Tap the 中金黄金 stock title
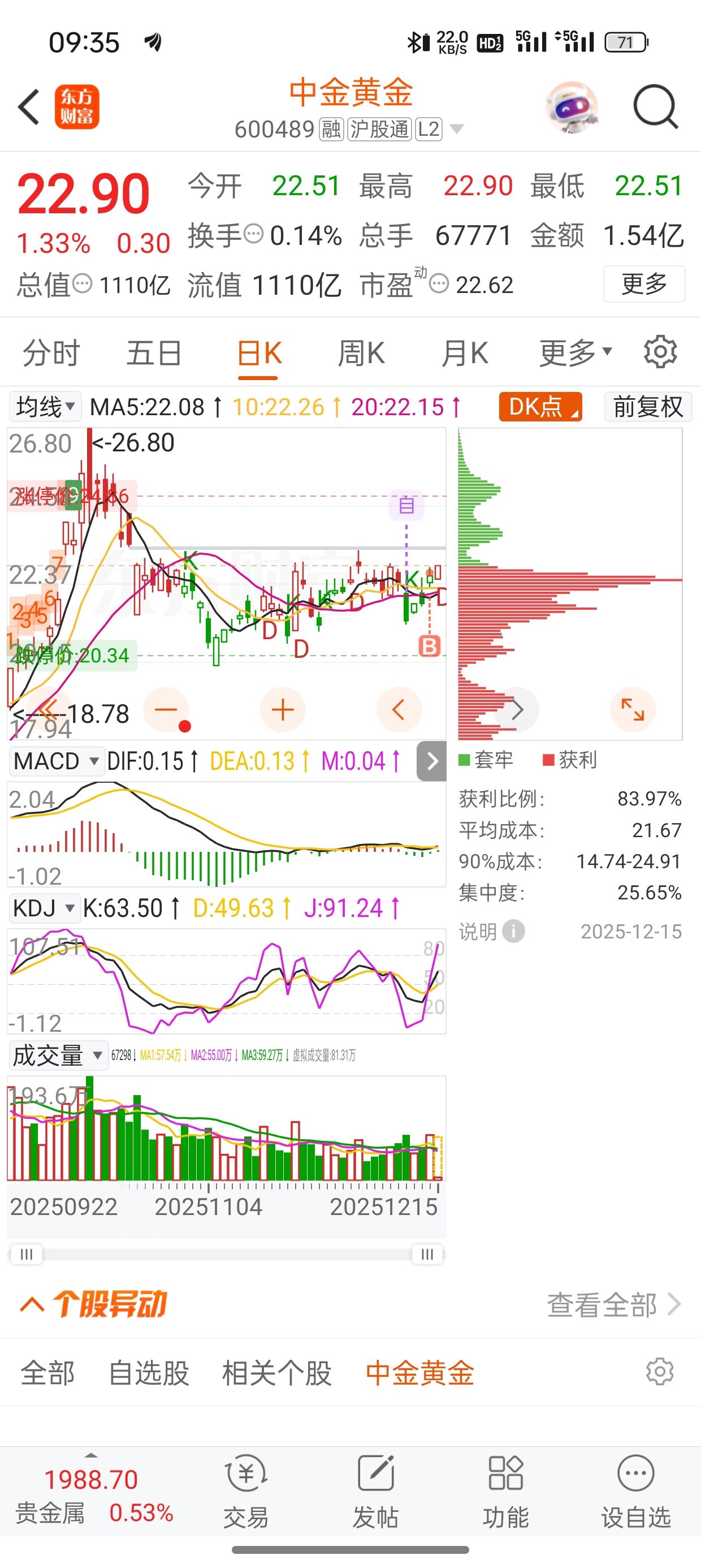 (351, 93)
